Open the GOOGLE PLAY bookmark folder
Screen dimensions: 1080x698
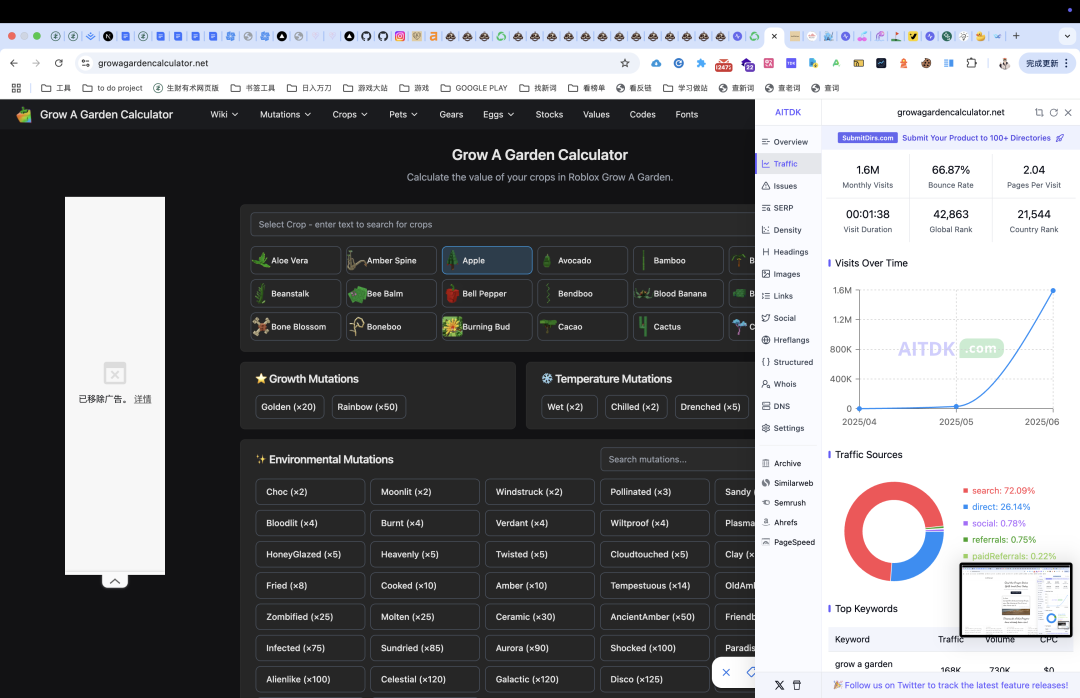pos(474,88)
